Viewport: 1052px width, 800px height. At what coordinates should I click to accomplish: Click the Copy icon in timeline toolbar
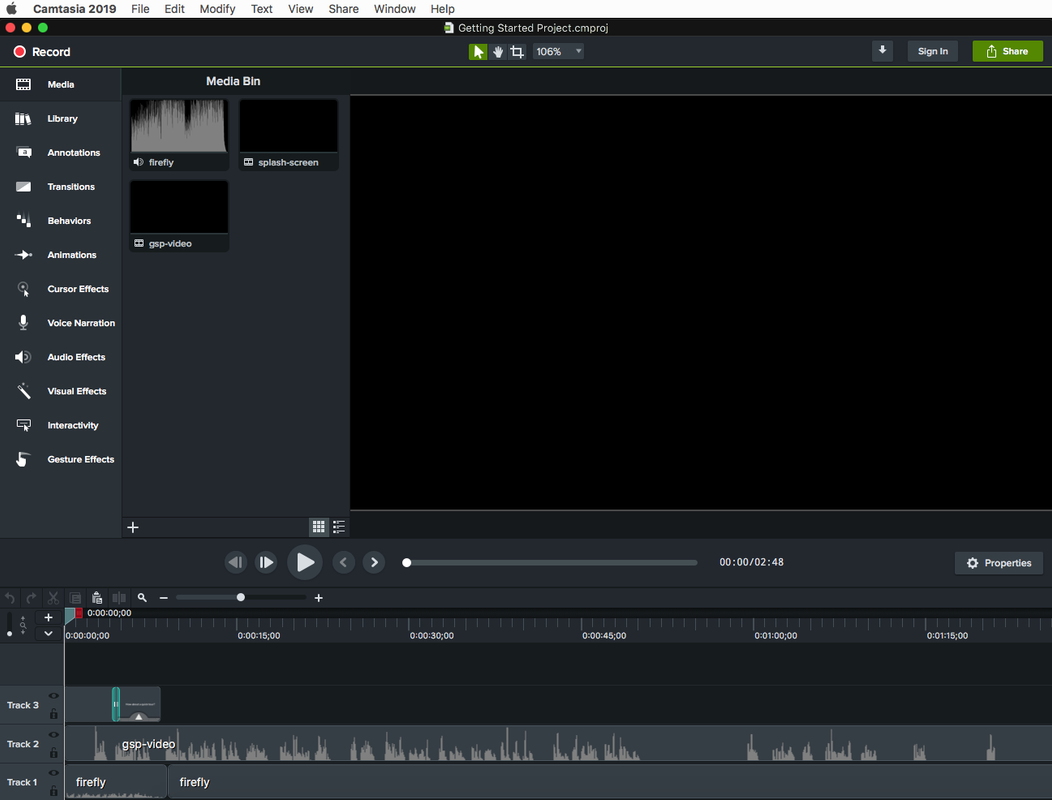coord(75,598)
